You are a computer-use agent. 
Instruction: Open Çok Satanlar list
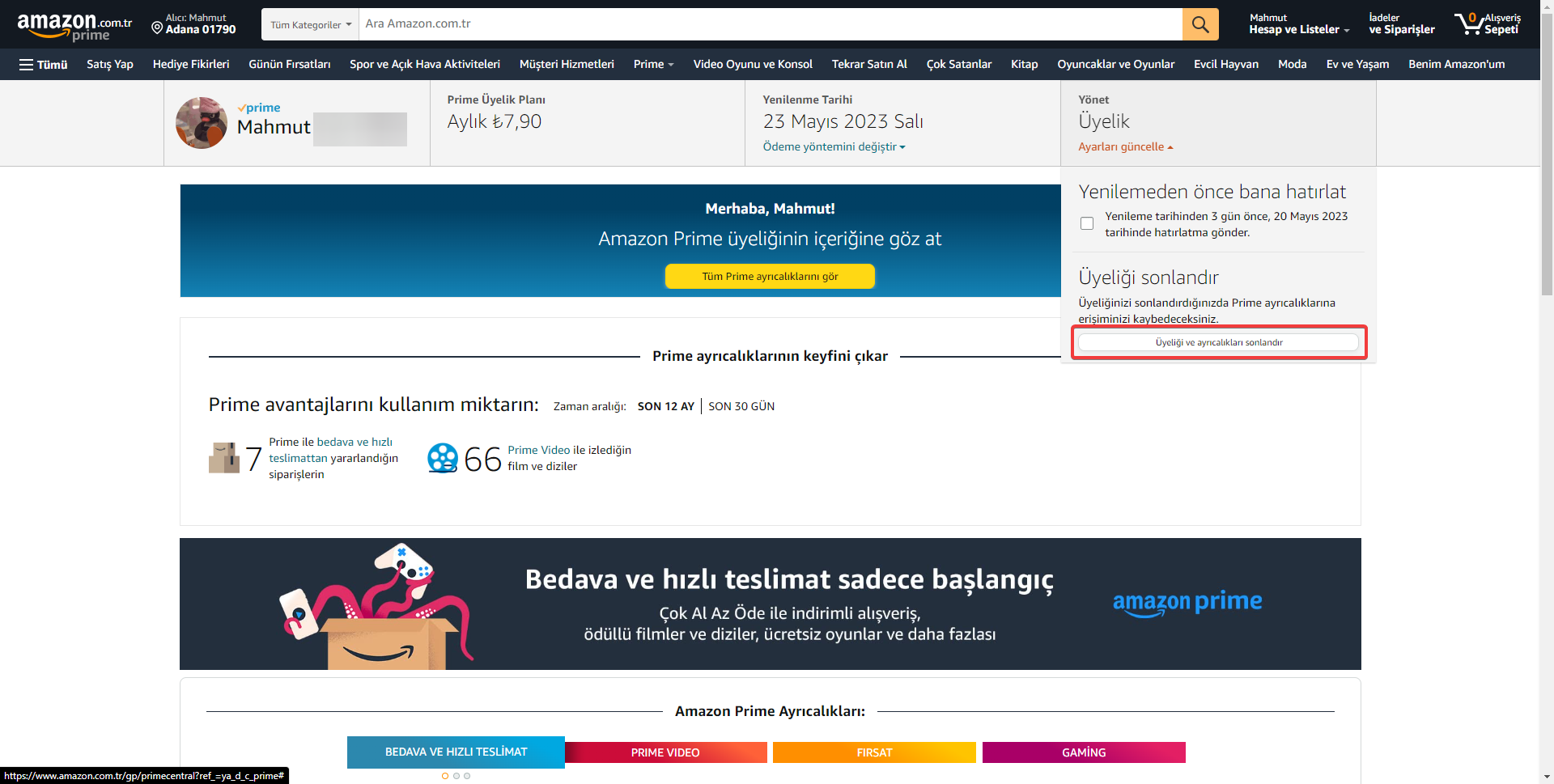point(959,65)
